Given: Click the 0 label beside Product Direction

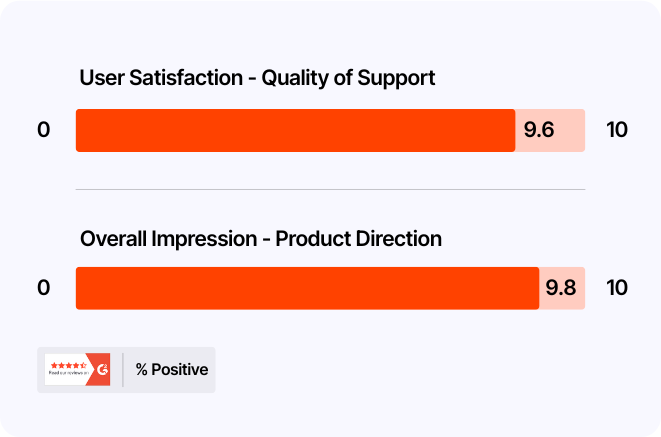Looking at the screenshot, I should pyautogui.click(x=43, y=288).
